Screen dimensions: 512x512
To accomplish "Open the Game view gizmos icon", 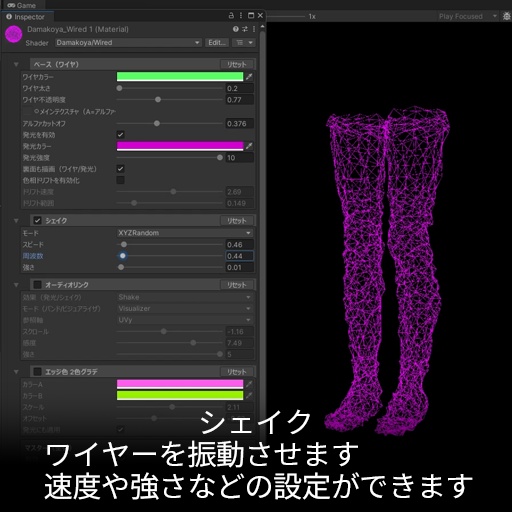I will (x=507, y=16).
